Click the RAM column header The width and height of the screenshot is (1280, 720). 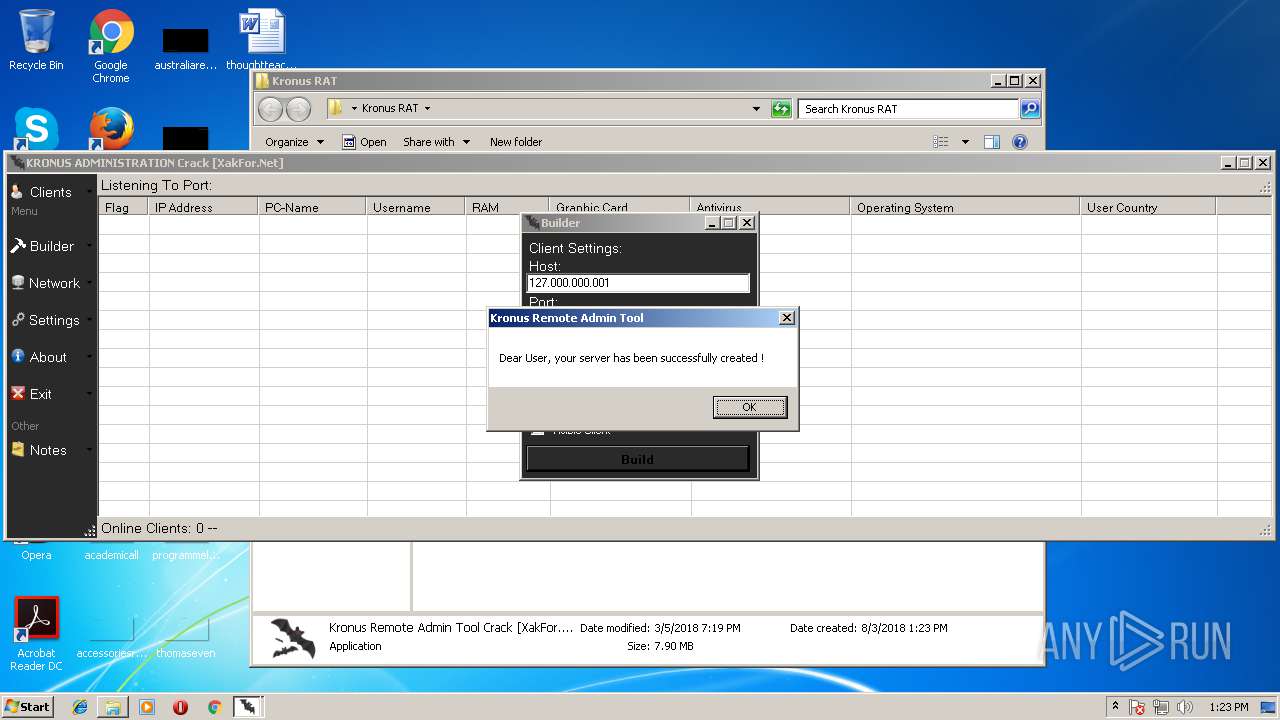pos(508,207)
